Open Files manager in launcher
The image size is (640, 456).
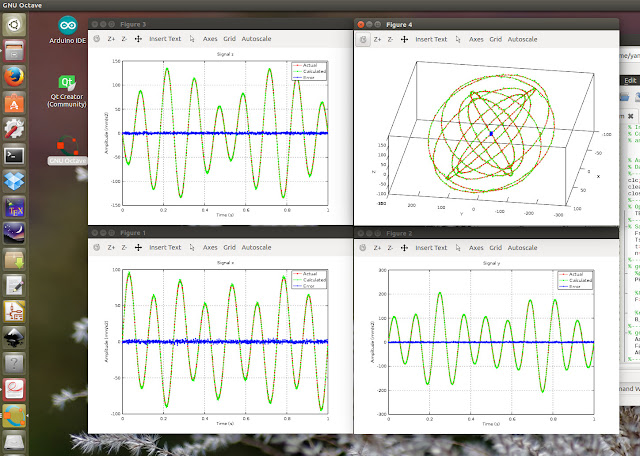pos(14,51)
